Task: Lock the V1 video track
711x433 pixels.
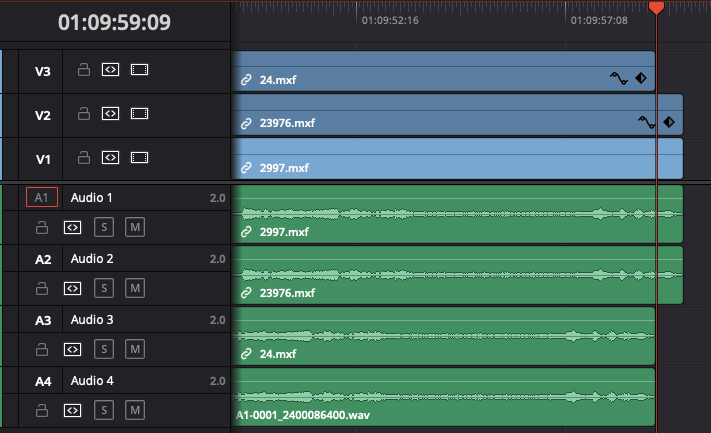Action: point(84,157)
